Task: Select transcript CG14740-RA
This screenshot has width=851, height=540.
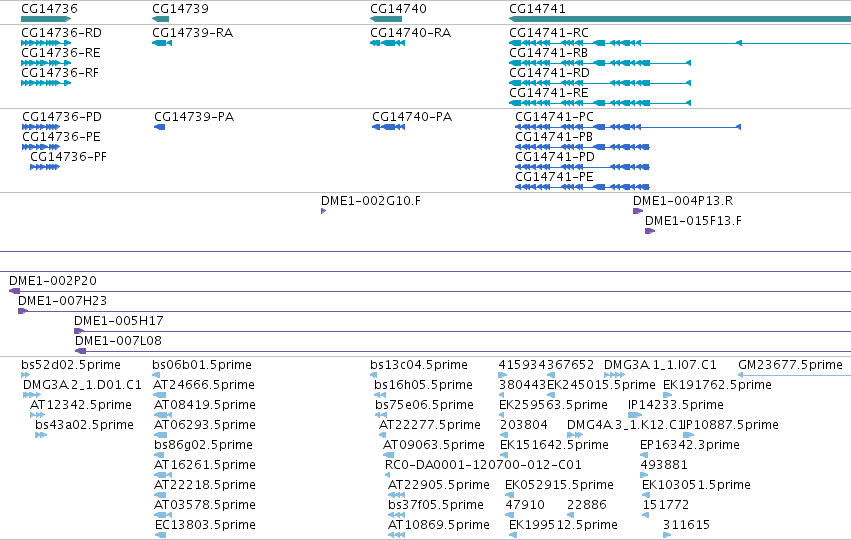Action: (x=411, y=33)
